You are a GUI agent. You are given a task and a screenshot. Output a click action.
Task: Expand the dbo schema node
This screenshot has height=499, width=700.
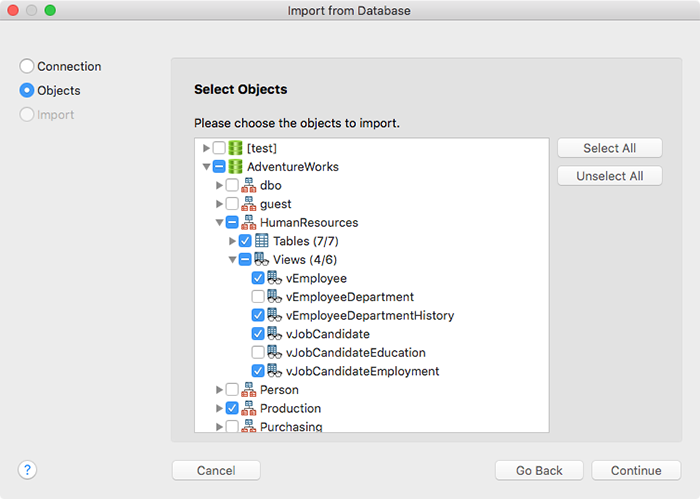(x=219, y=185)
